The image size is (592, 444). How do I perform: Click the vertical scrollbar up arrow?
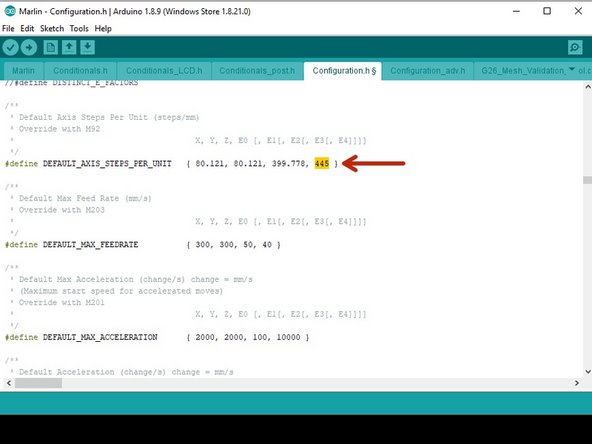coord(587,87)
